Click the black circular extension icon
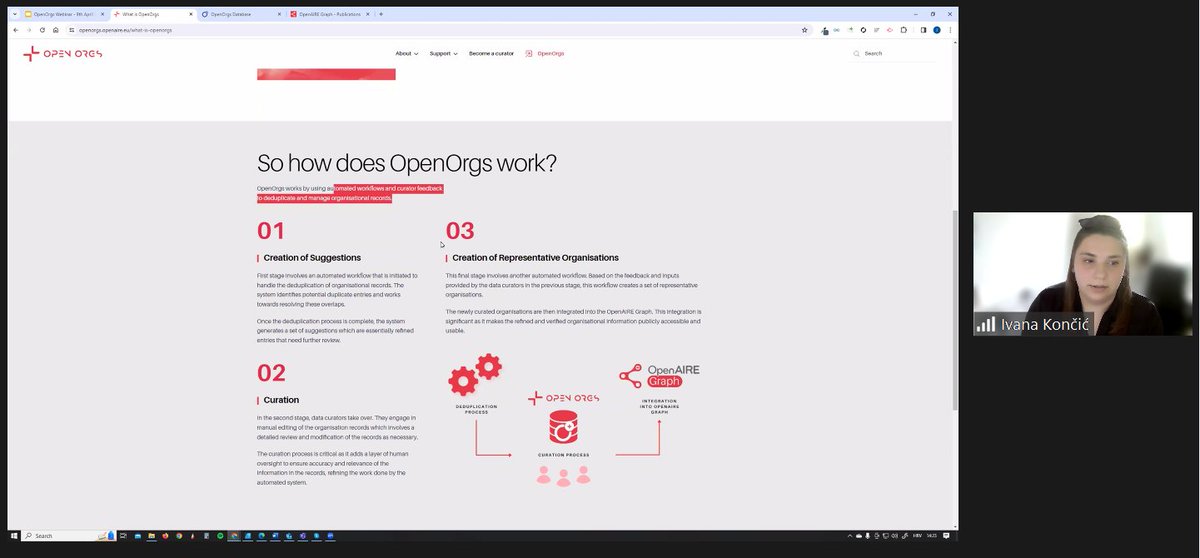 coord(863,30)
